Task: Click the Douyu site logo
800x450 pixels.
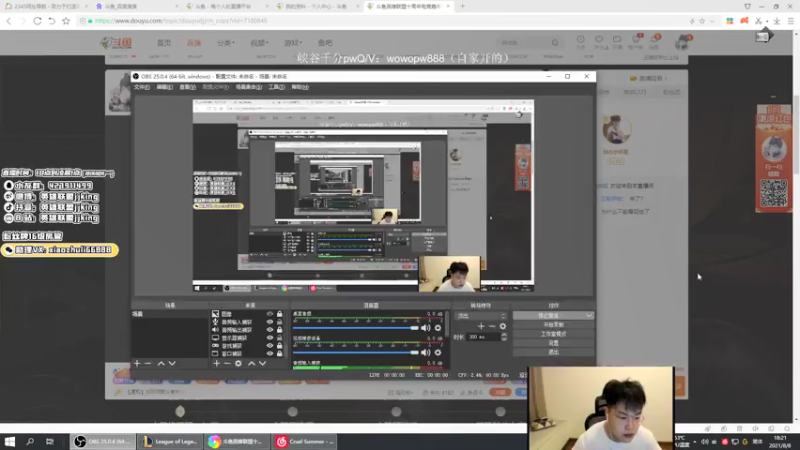Action: [116, 43]
